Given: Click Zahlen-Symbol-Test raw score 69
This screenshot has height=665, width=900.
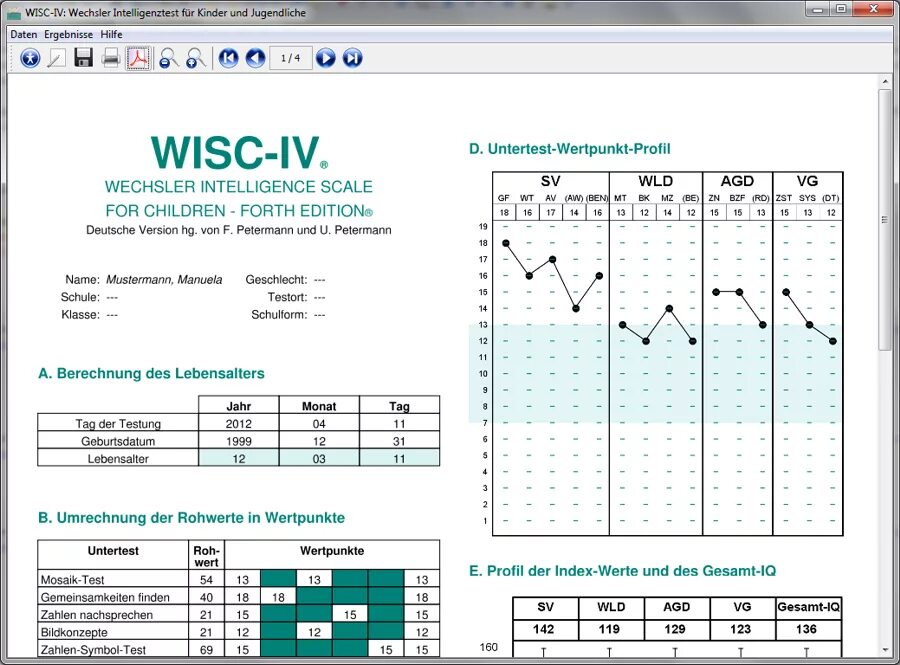Looking at the screenshot, I should pos(207,650).
